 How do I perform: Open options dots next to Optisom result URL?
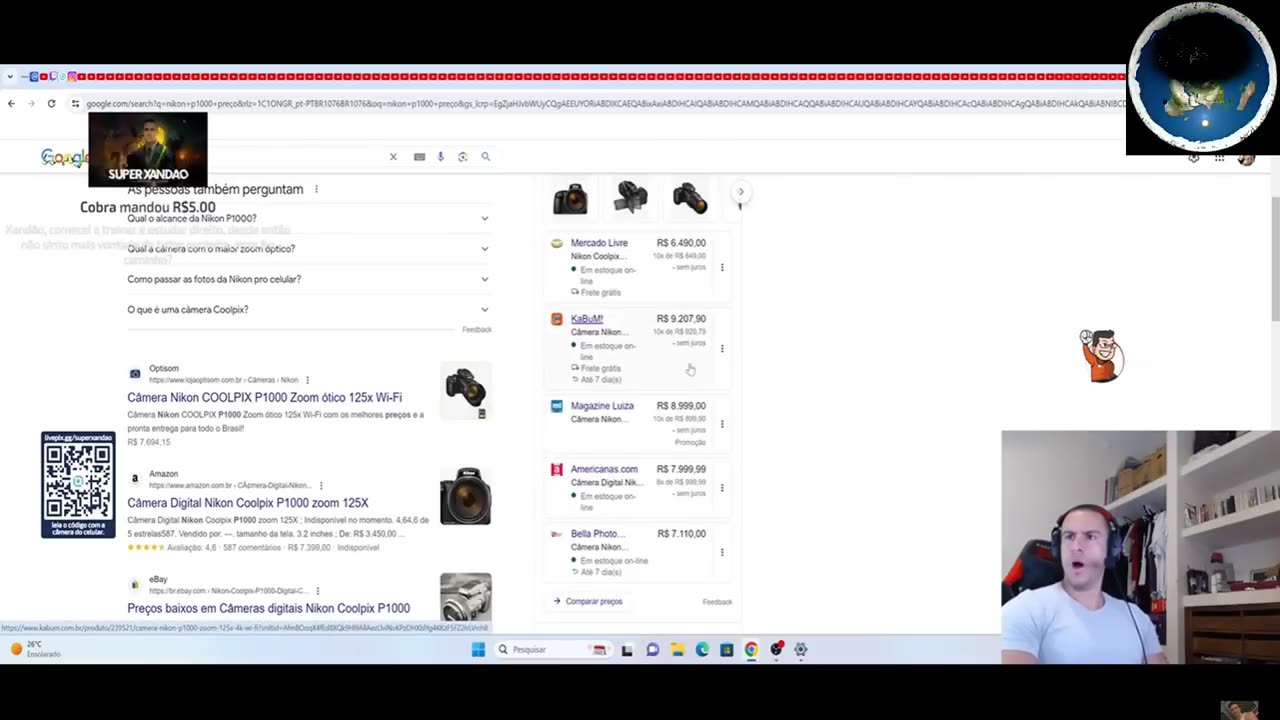coord(307,380)
